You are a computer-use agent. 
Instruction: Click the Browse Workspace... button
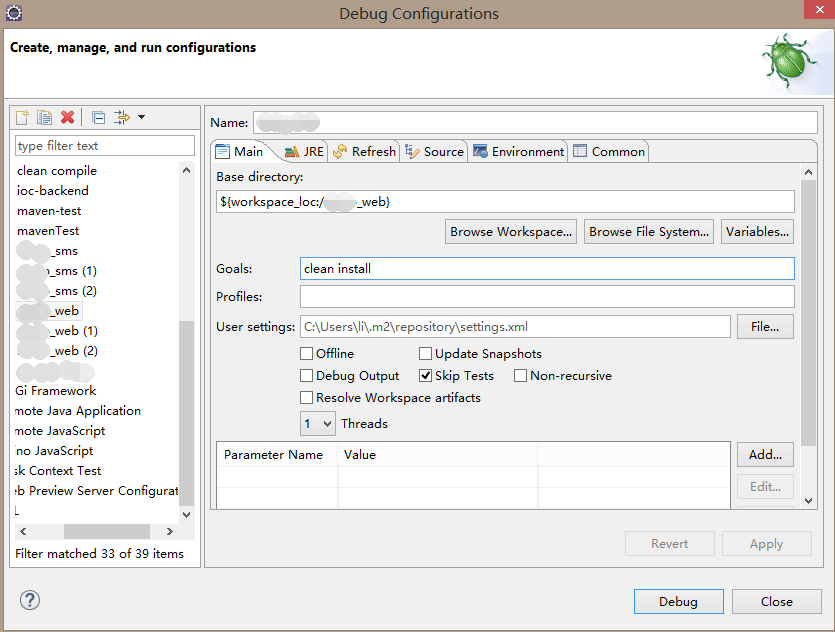(511, 232)
